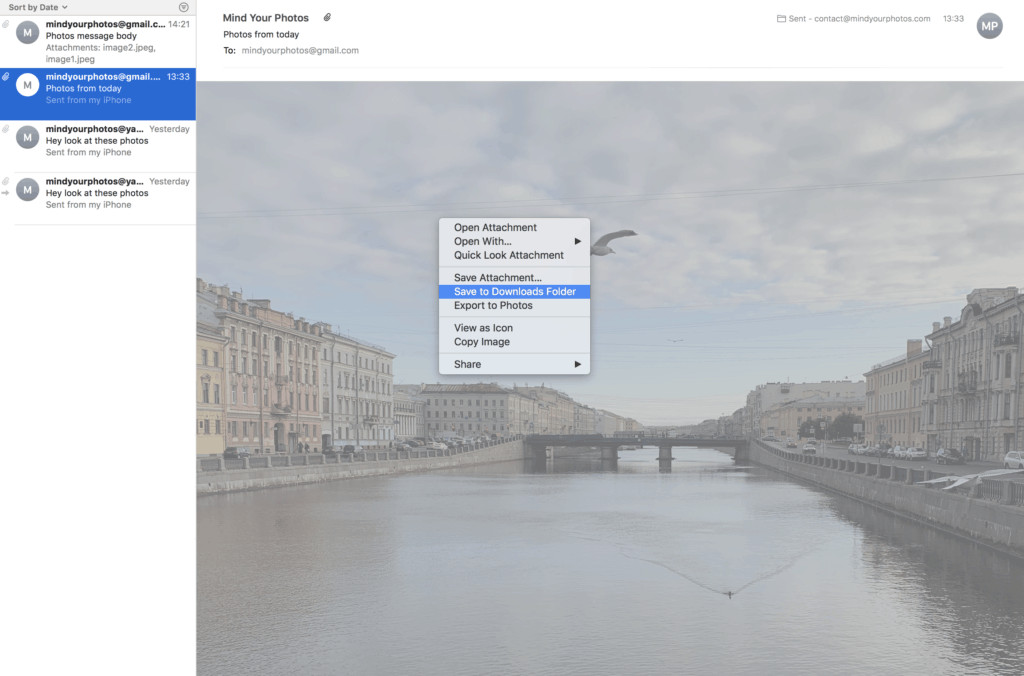Screen dimensions: 1024x676
Task: Select Copy Image from context menu
Action: [x=515, y=342]
